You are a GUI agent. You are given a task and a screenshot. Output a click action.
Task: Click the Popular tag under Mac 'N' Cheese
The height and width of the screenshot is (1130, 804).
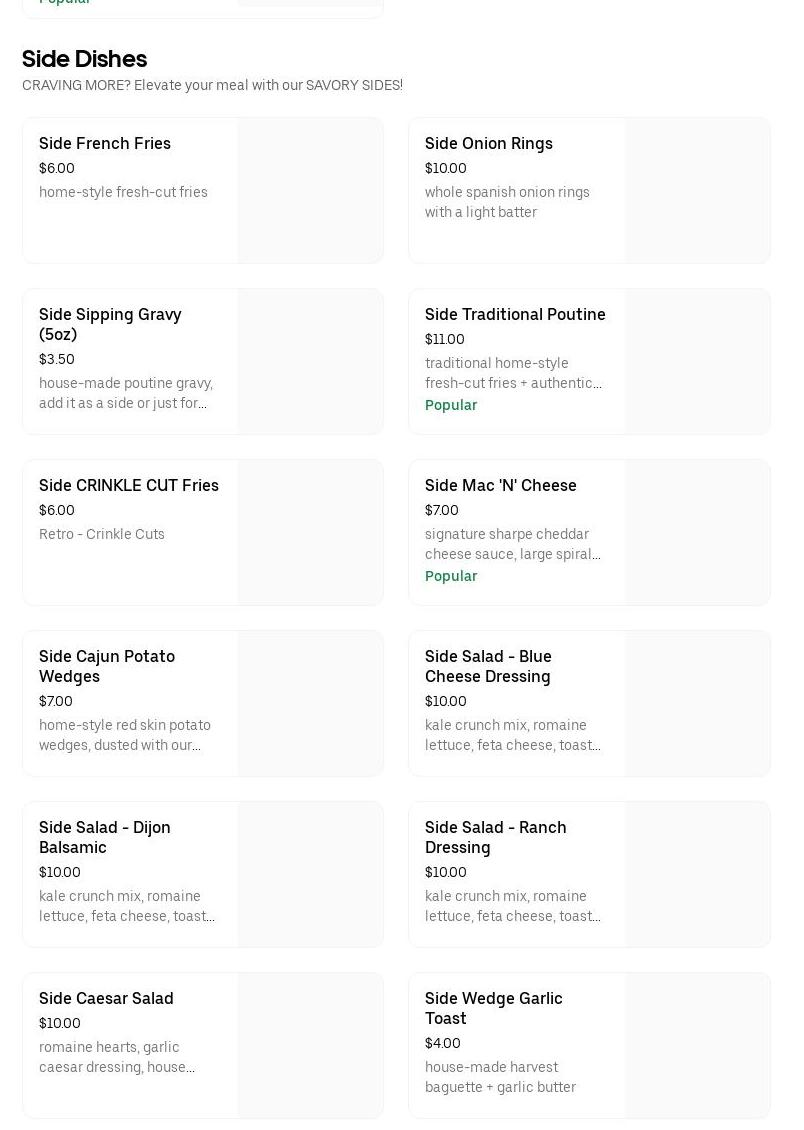coord(451,576)
